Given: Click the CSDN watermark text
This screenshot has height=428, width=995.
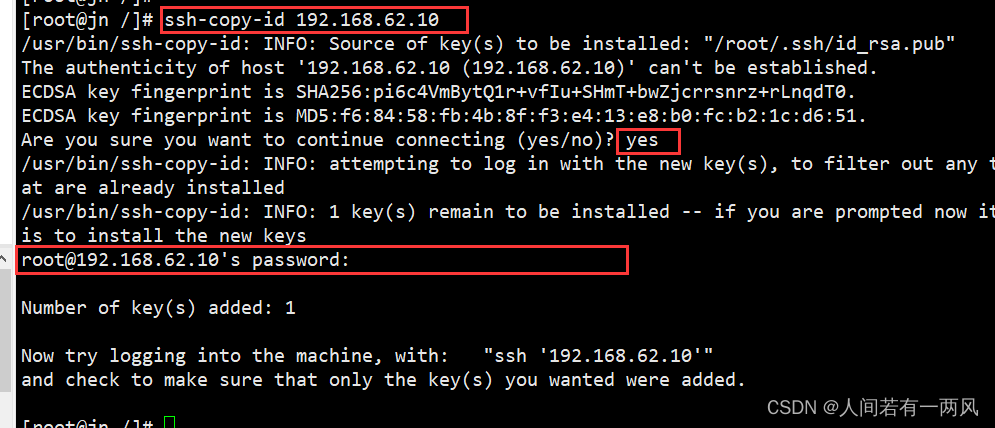Looking at the screenshot, I should click(873, 408).
